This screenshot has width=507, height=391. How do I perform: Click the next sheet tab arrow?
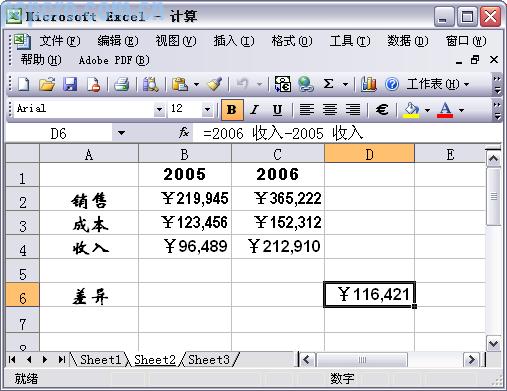coord(45,360)
